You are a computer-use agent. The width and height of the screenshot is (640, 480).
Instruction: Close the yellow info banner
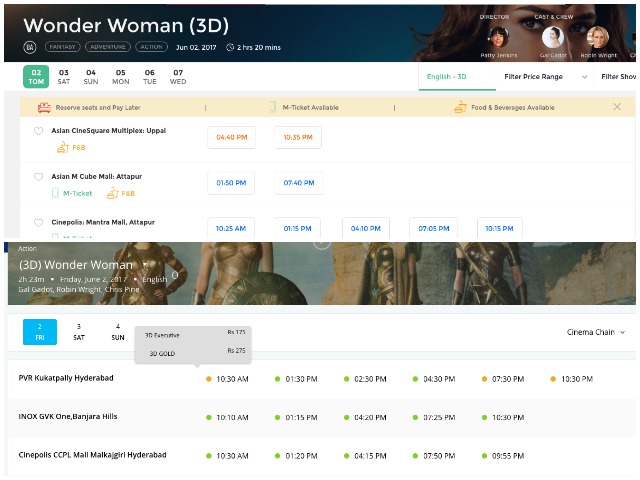[x=617, y=107]
